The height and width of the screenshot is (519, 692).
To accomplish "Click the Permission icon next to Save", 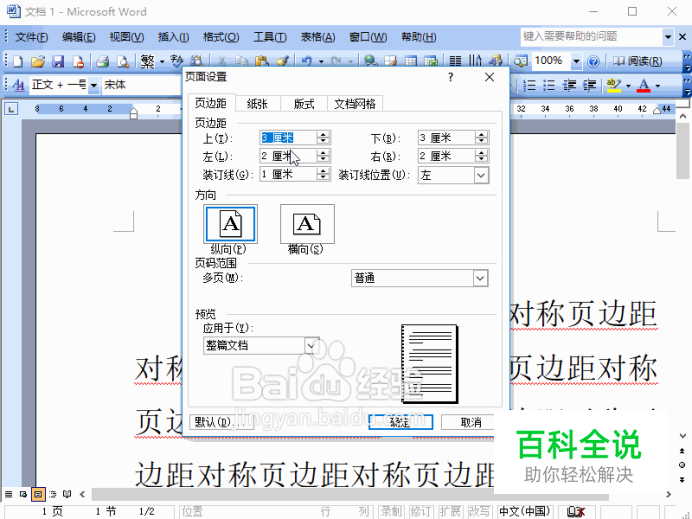I will 79,61.
